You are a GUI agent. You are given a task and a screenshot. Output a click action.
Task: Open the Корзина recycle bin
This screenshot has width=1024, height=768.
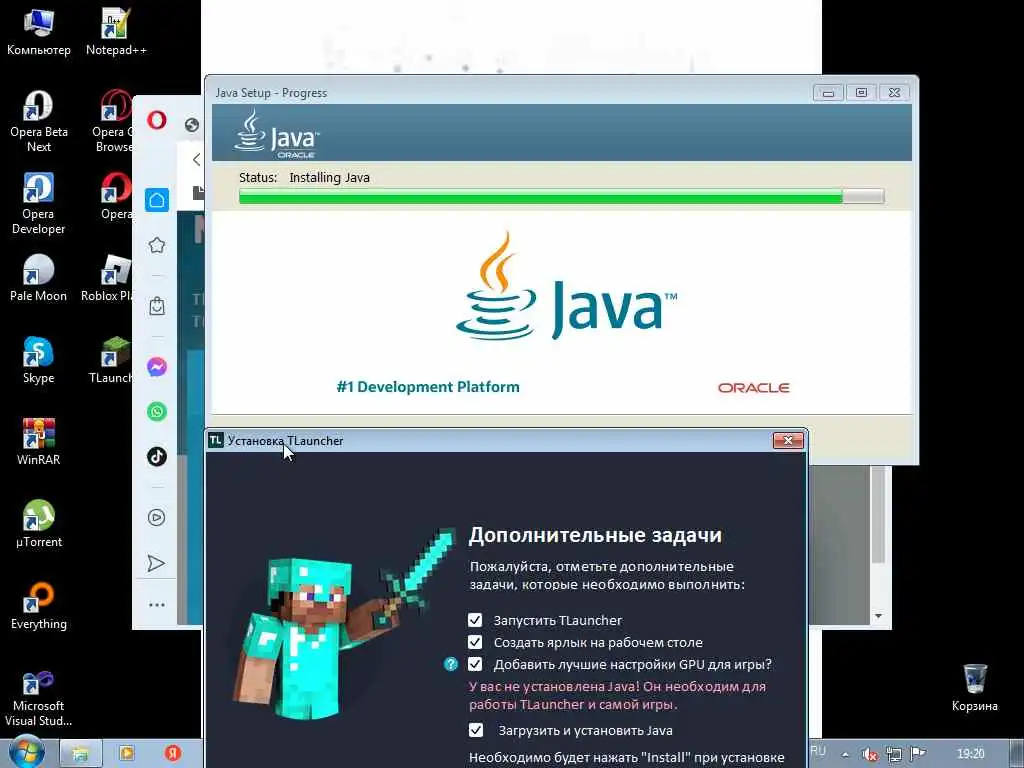(x=974, y=688)
